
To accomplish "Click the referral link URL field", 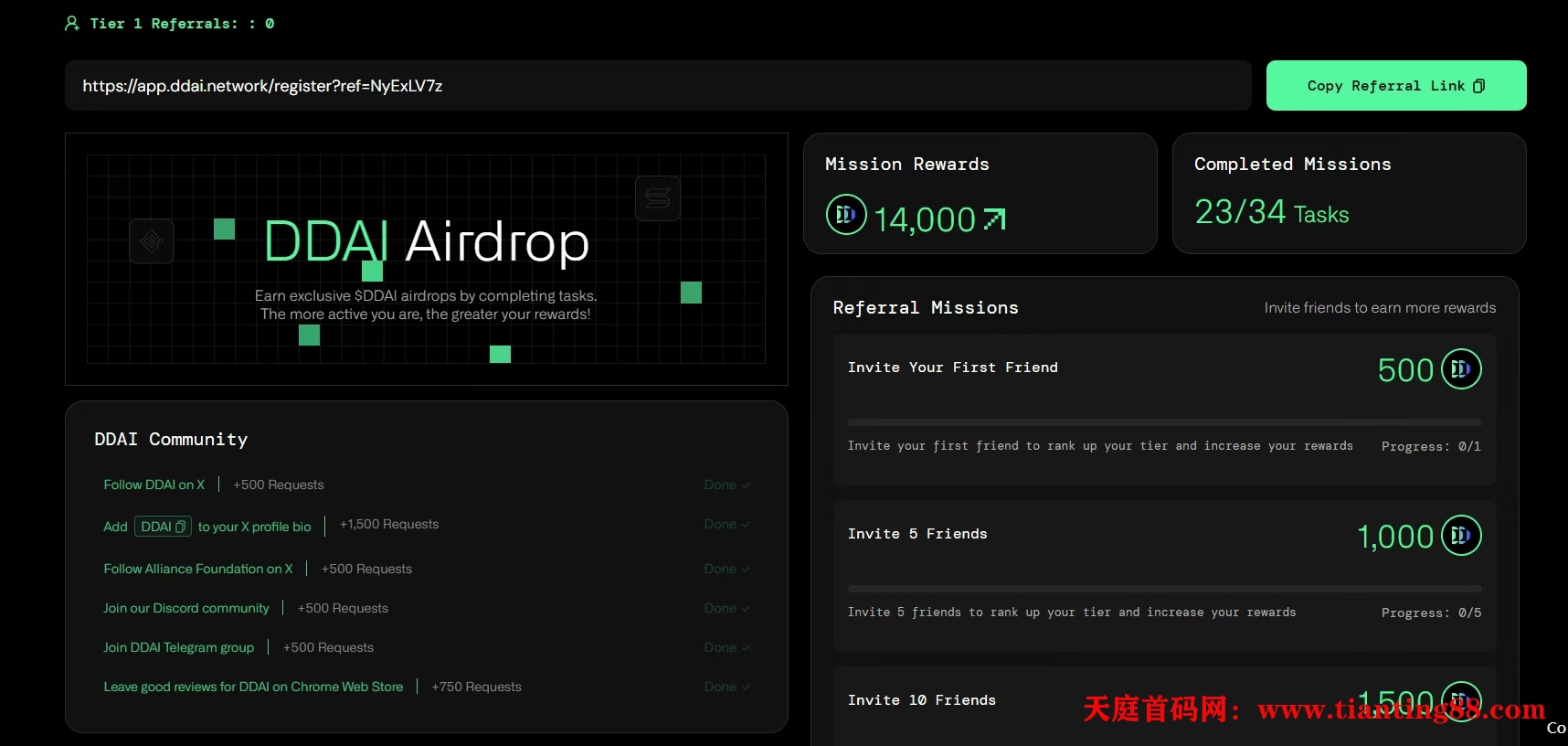I will [658, 86].
